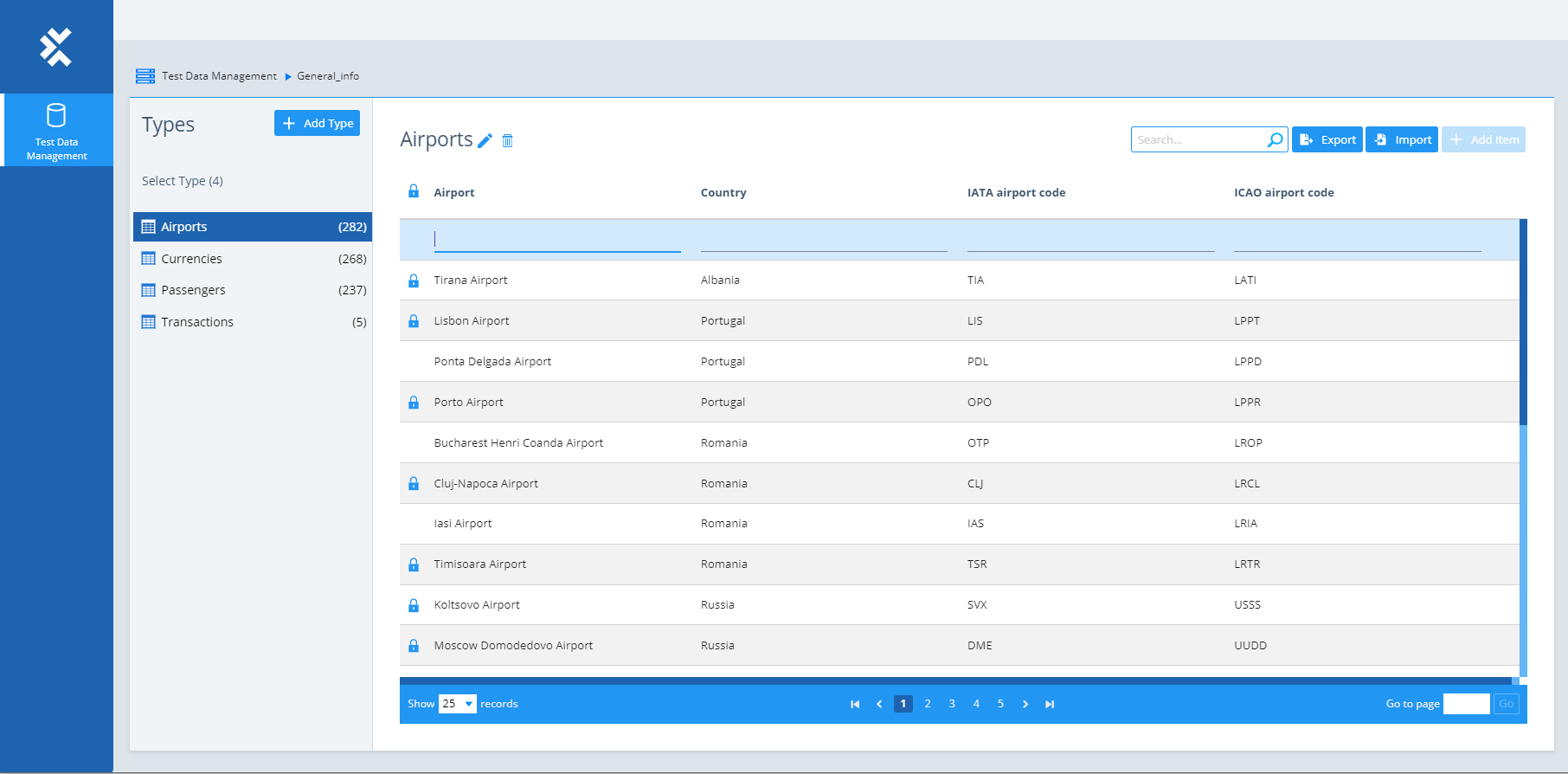Click the search magnifier icon
Image resolution: width=1568 pixels, height=774 pixels.
click(x=1275, y=140)
